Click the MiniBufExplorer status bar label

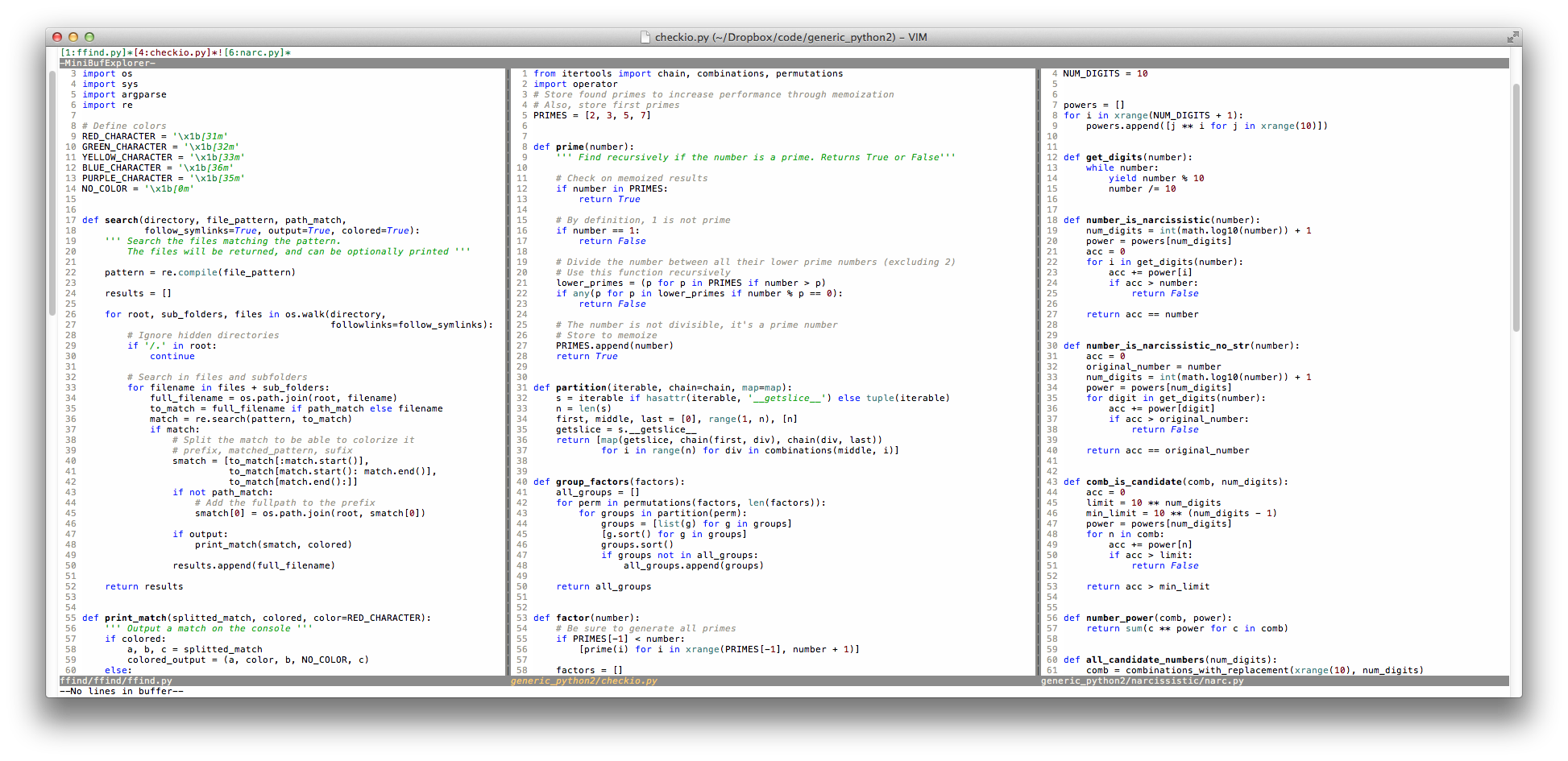[109, 63]
